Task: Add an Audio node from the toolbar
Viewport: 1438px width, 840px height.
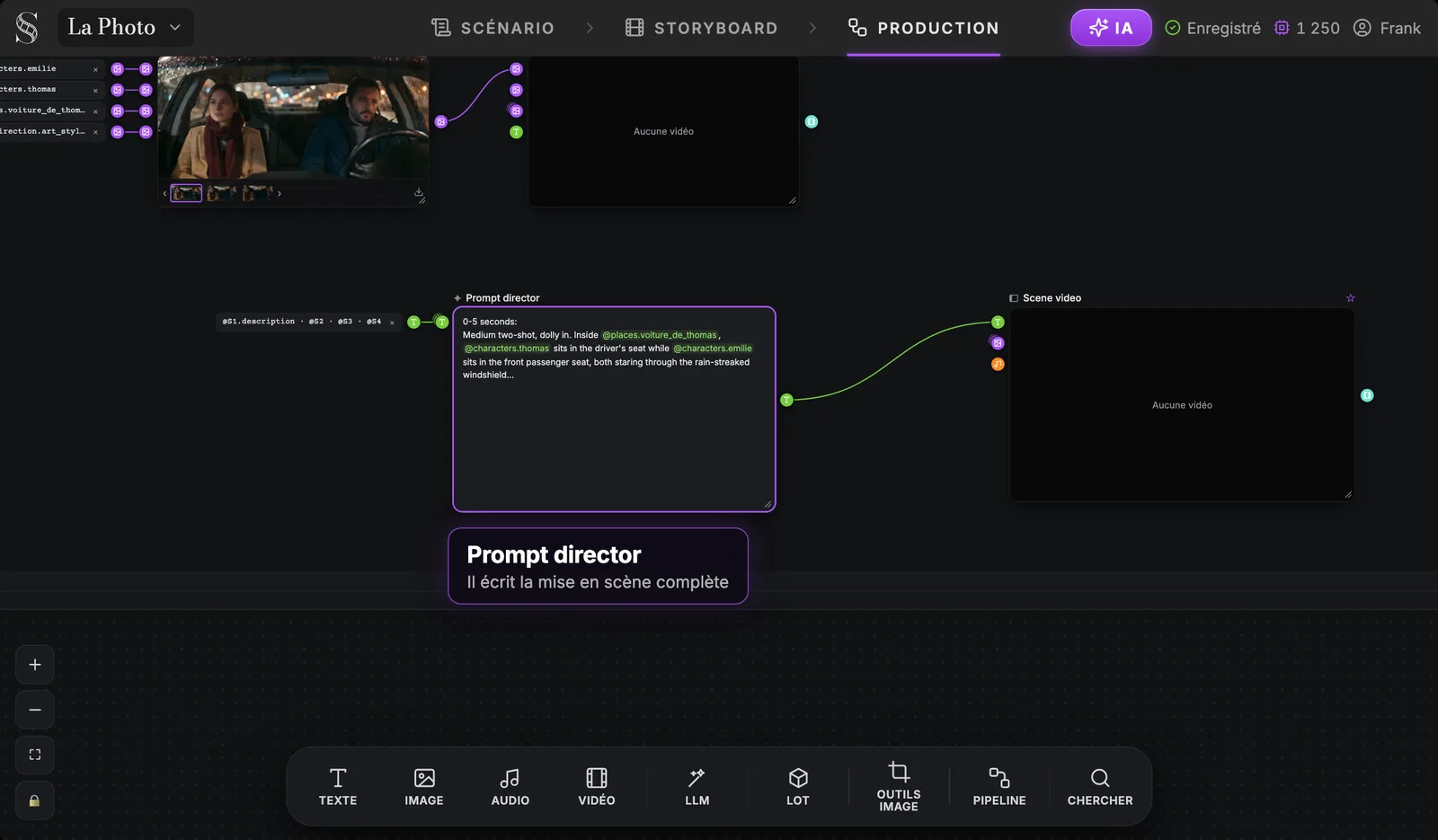Action: [x=510, y=787]
